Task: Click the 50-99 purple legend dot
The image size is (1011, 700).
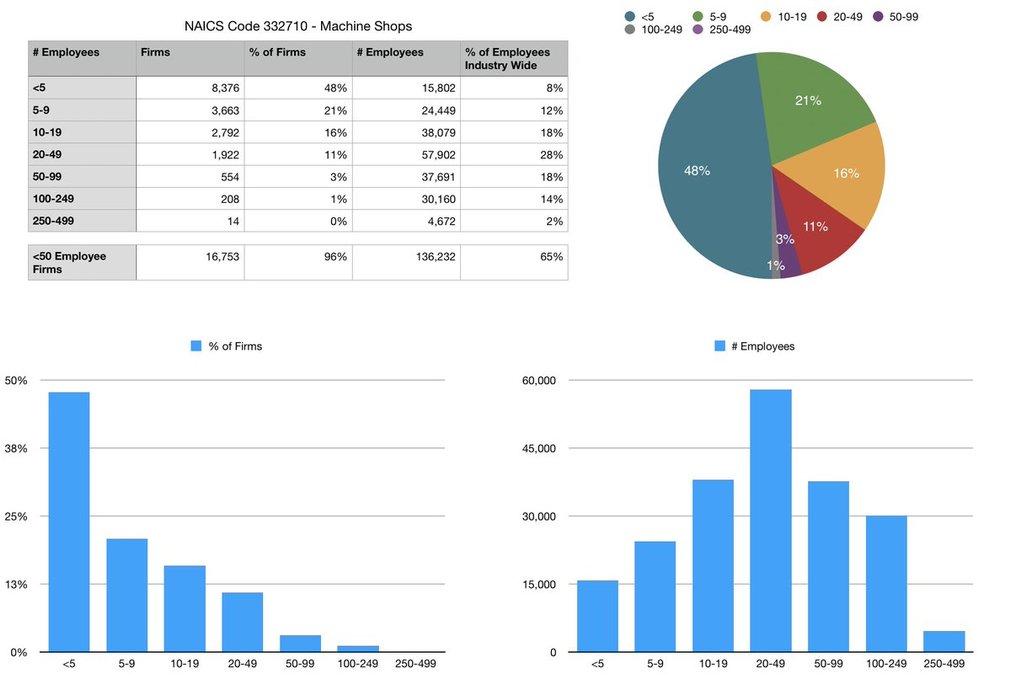Action: pos(878,17)
